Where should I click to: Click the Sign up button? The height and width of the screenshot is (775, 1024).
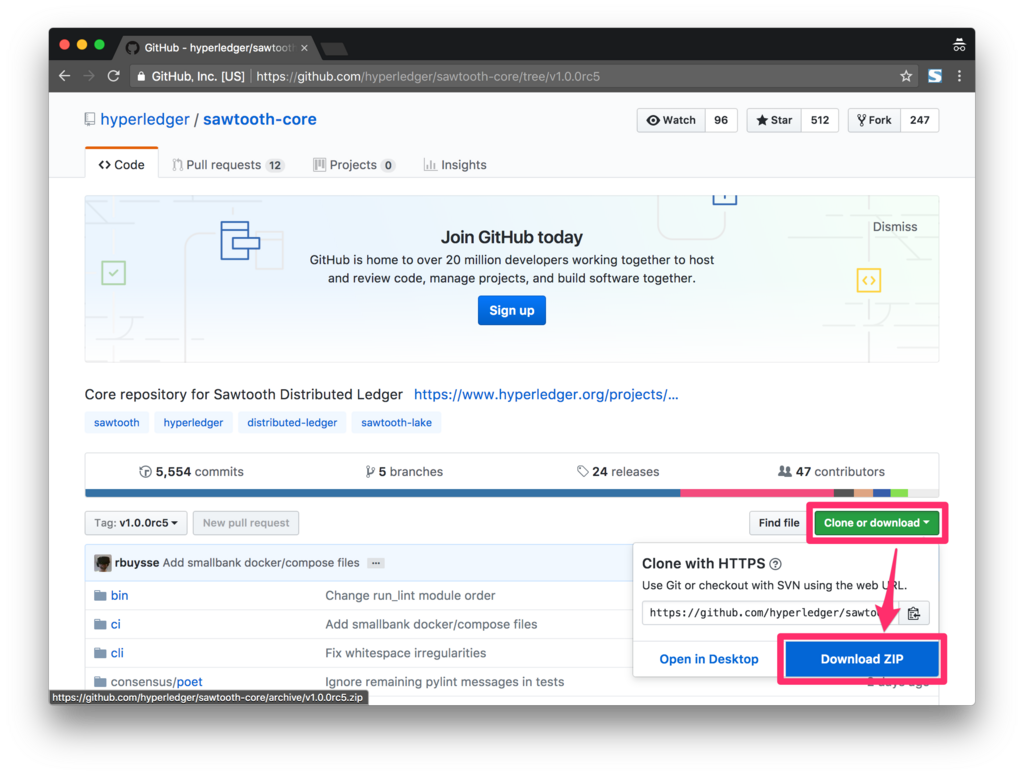[511, 310]
